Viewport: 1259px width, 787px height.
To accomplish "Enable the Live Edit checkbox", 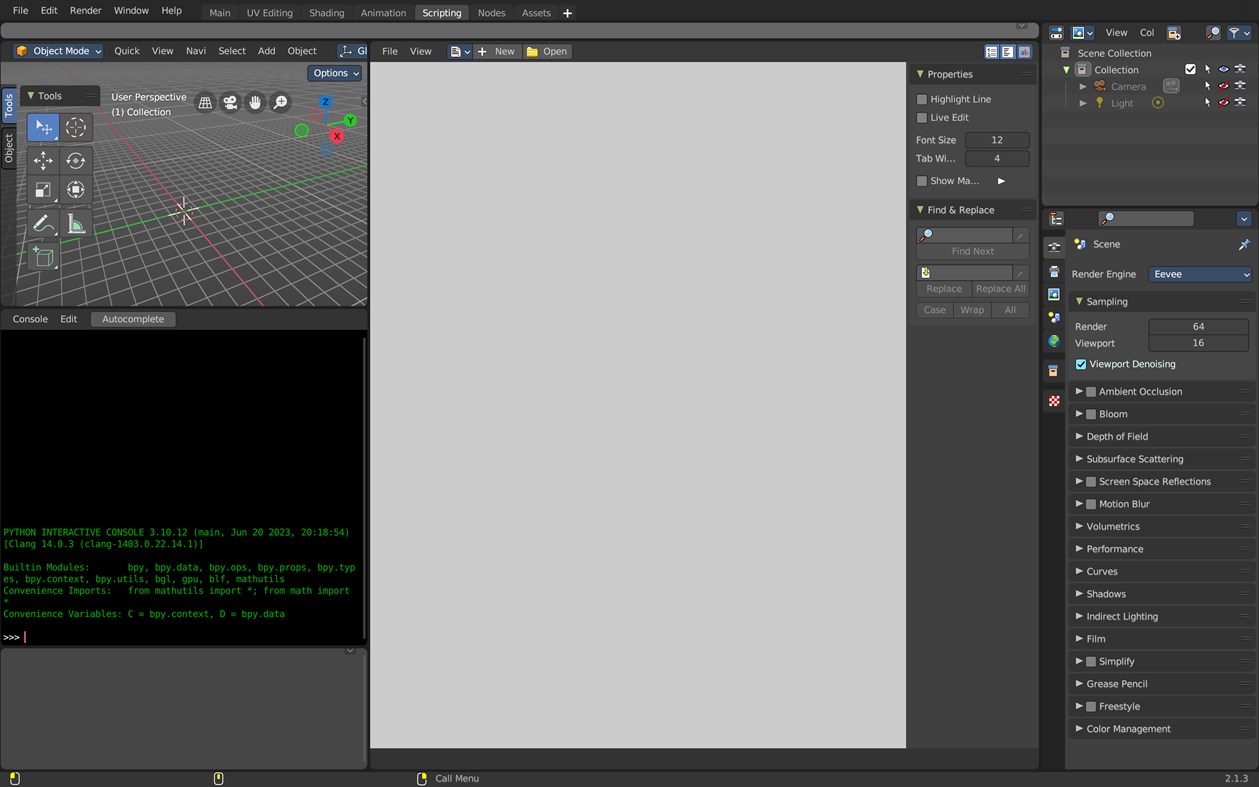I will coord(922,117).
